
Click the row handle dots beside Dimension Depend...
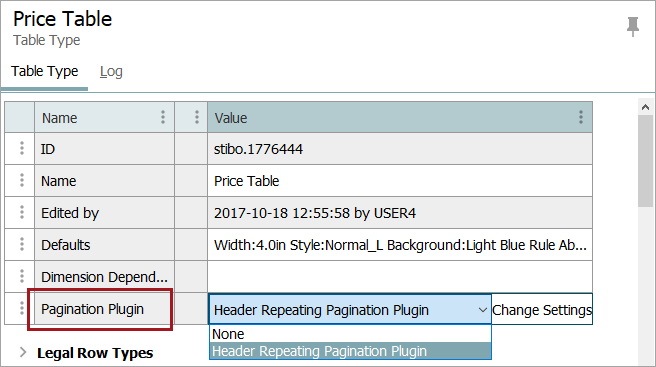click(22, 276)
